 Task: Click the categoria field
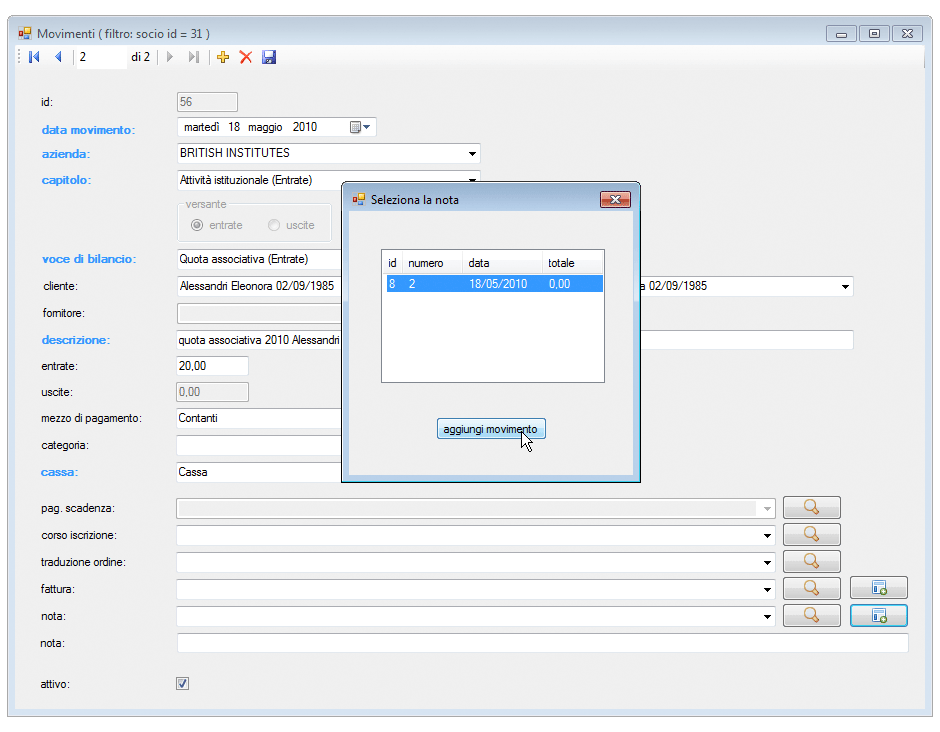(259, 445)
